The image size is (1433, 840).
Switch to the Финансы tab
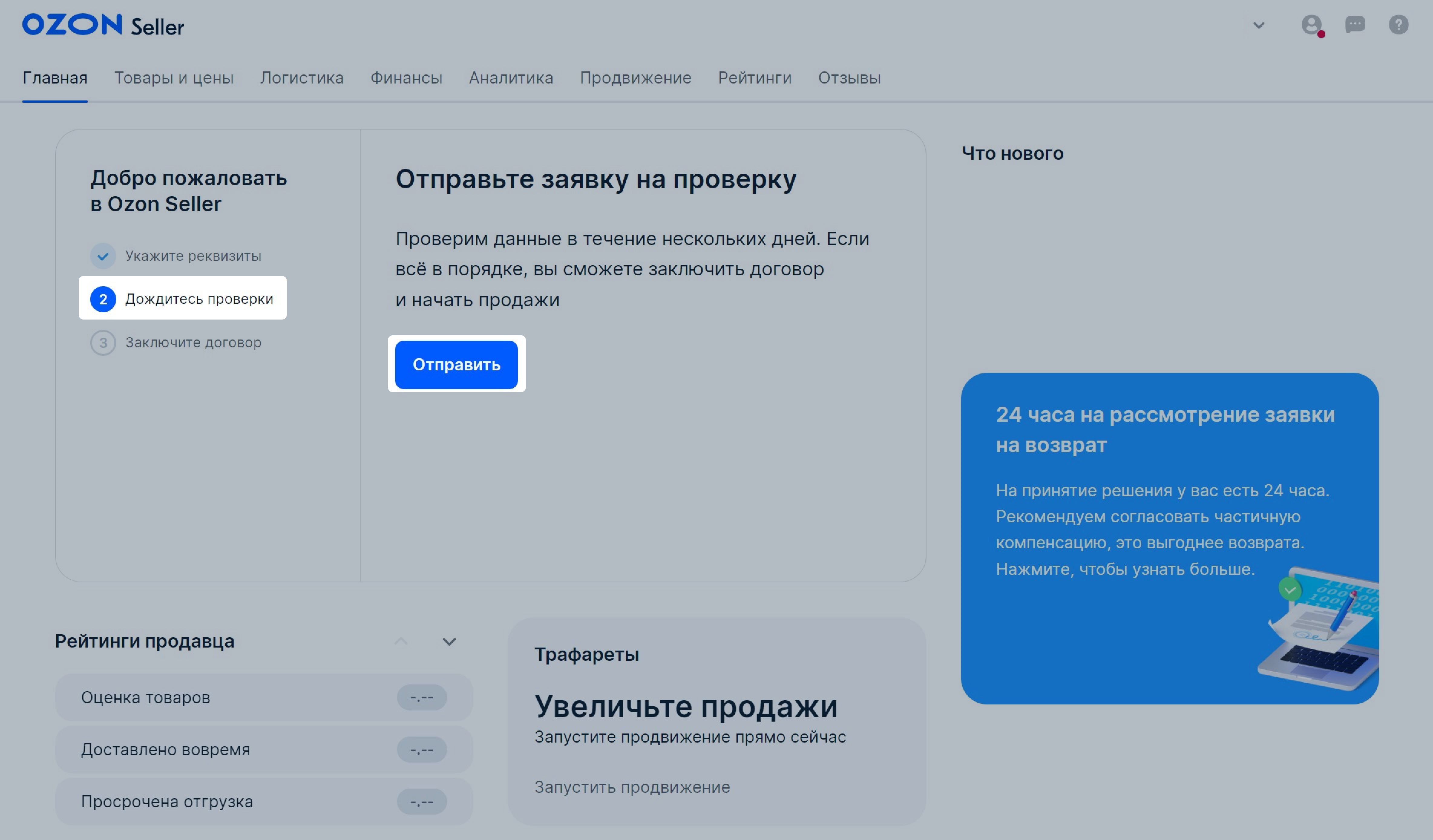point(406,78)
